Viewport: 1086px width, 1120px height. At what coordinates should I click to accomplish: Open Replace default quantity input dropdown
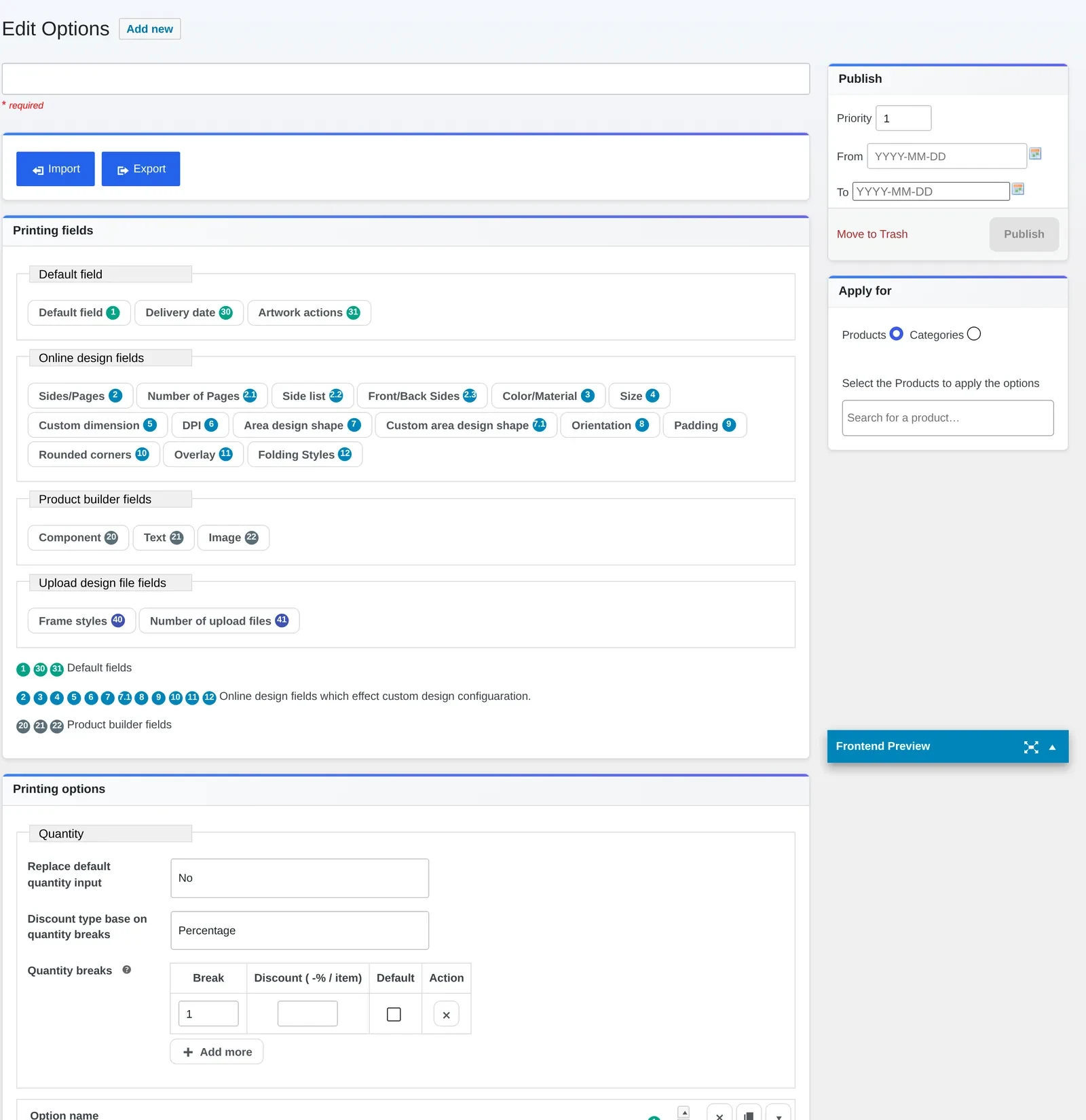tap(299, 878)
